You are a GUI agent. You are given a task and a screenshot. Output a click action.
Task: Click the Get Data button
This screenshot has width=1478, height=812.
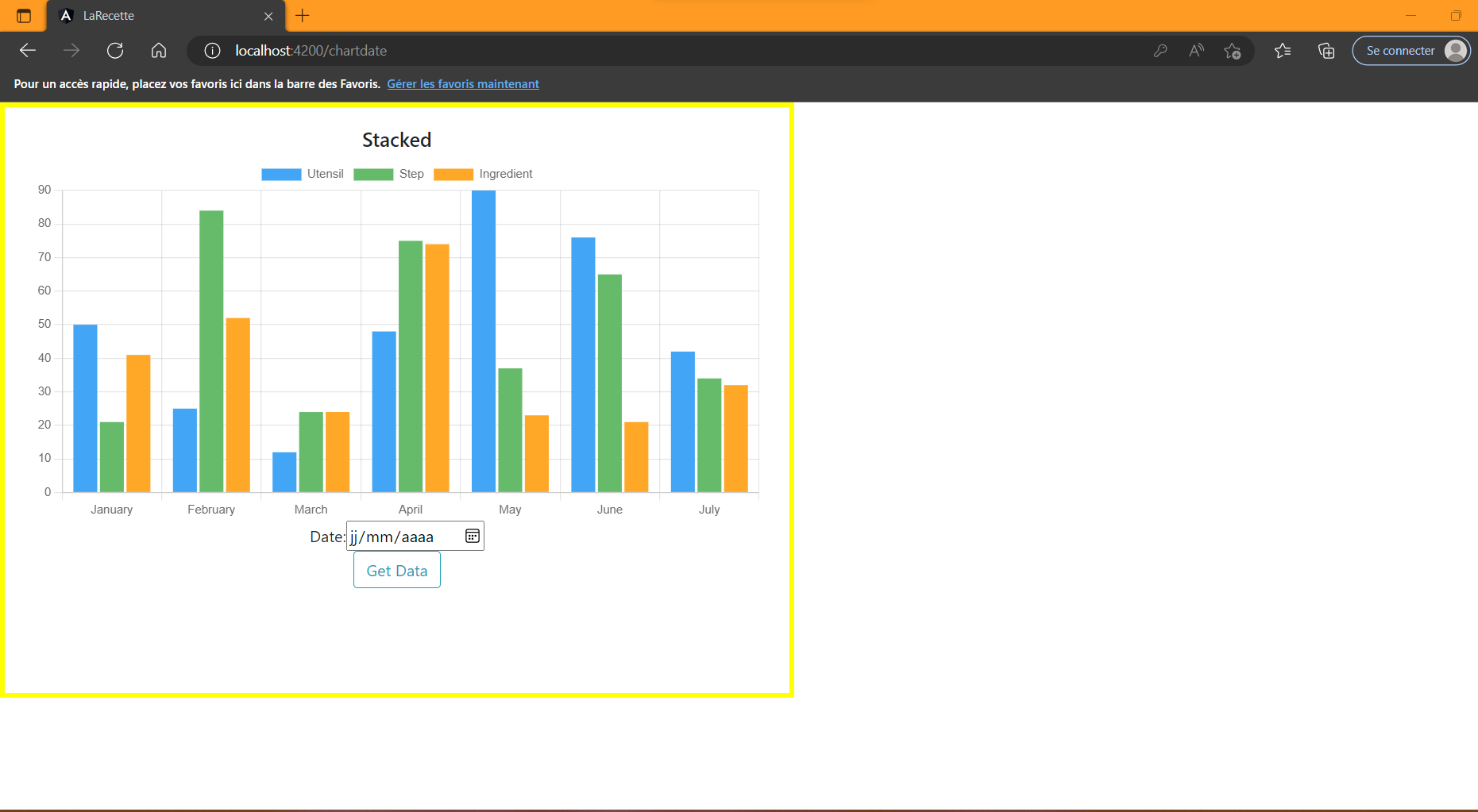(396, 570)
